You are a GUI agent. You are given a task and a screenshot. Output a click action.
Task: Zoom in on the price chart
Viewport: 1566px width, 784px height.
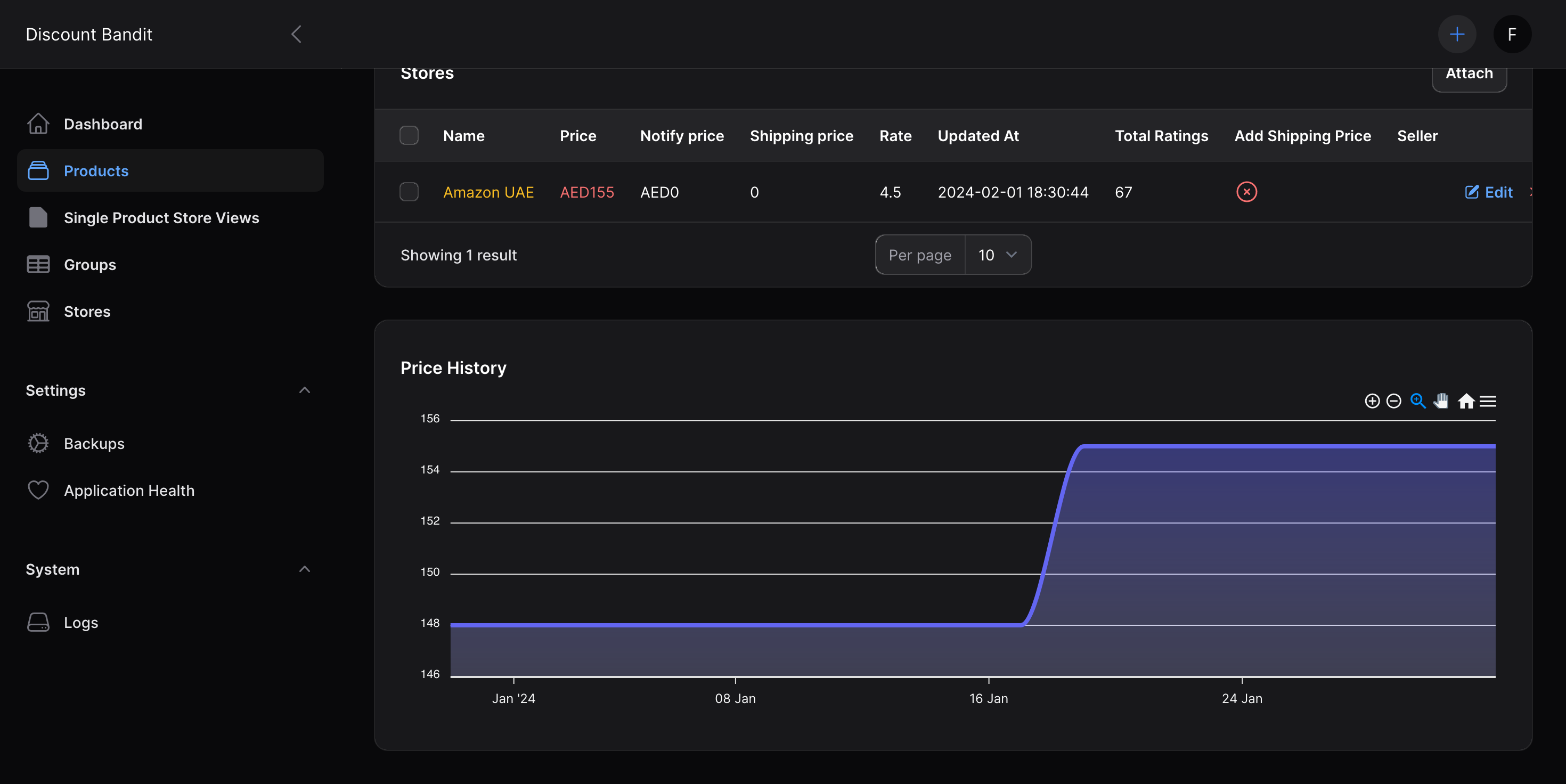[1372, 401]
